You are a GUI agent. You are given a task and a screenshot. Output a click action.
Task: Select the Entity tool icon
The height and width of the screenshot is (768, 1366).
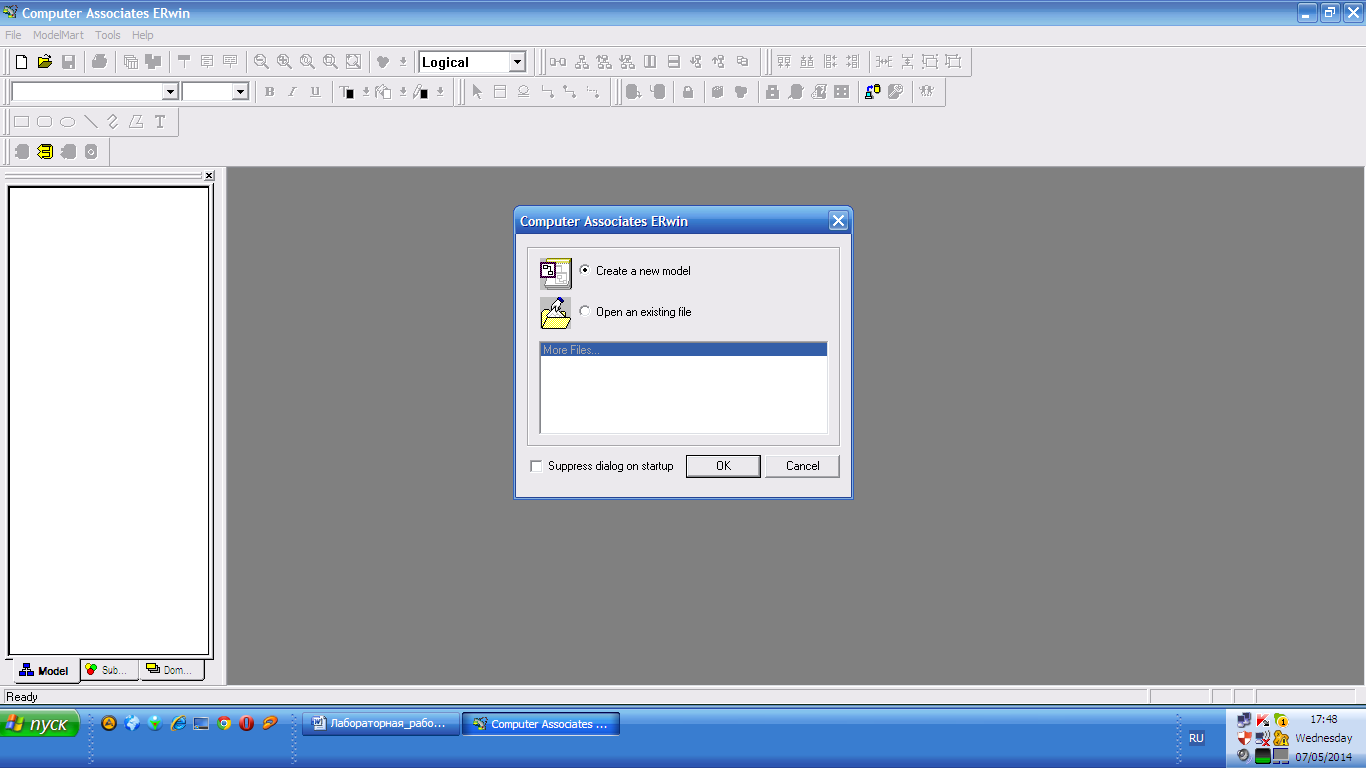500,92
